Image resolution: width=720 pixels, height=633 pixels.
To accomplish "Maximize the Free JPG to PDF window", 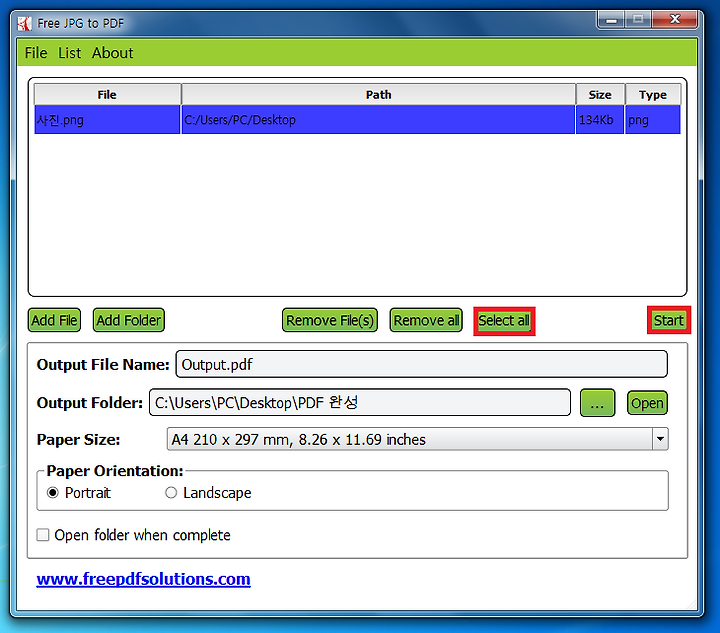I will coord(638,19).
